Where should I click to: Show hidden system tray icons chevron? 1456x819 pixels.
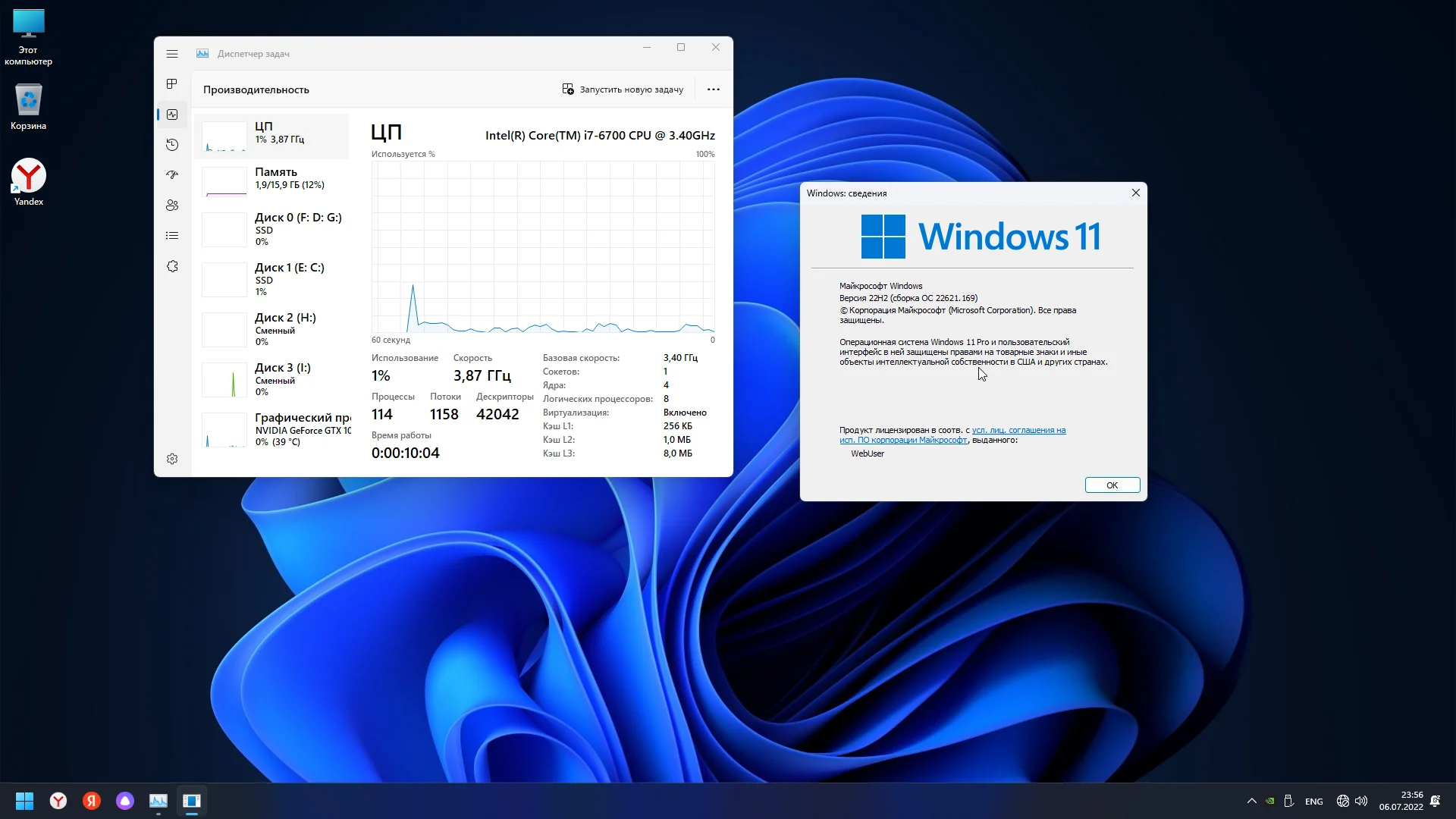[1251, 801]
